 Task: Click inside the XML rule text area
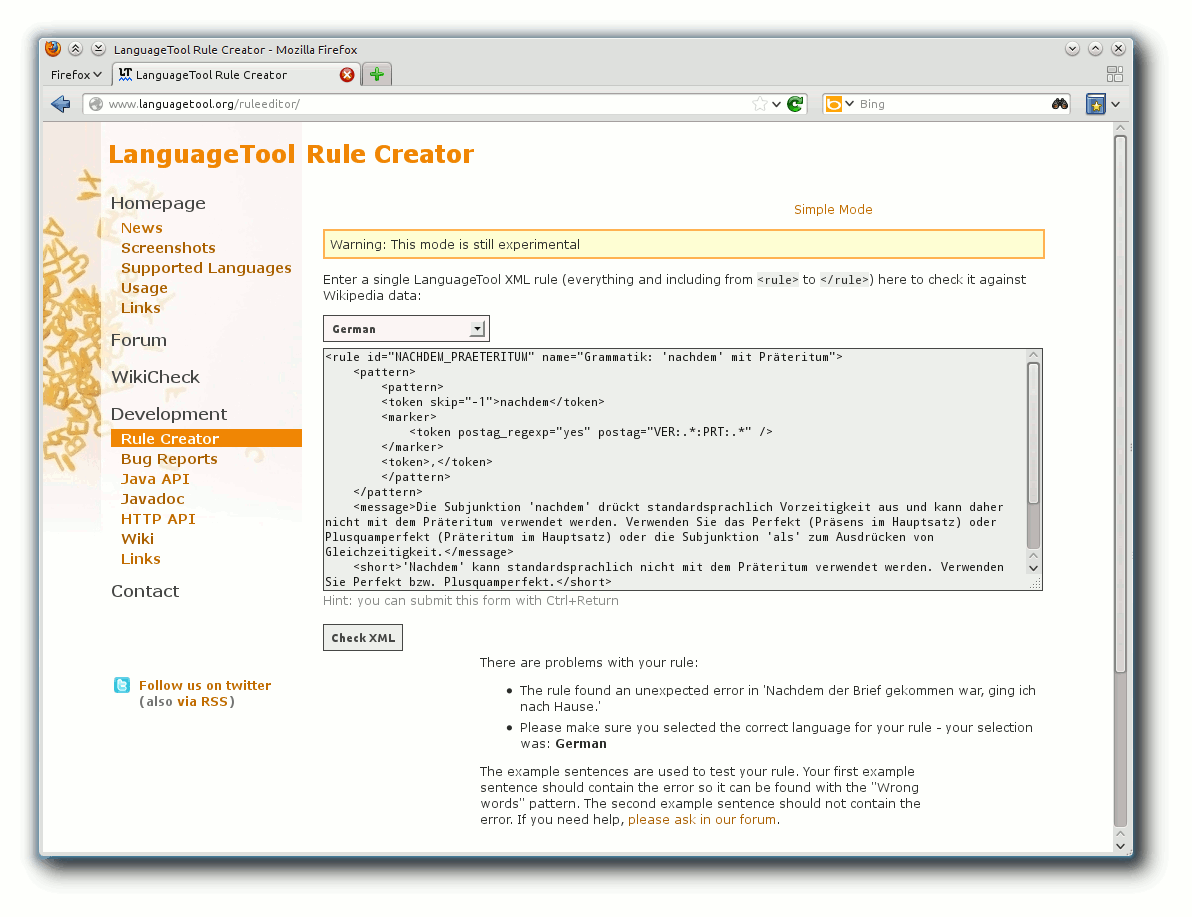tap(675, 469)
